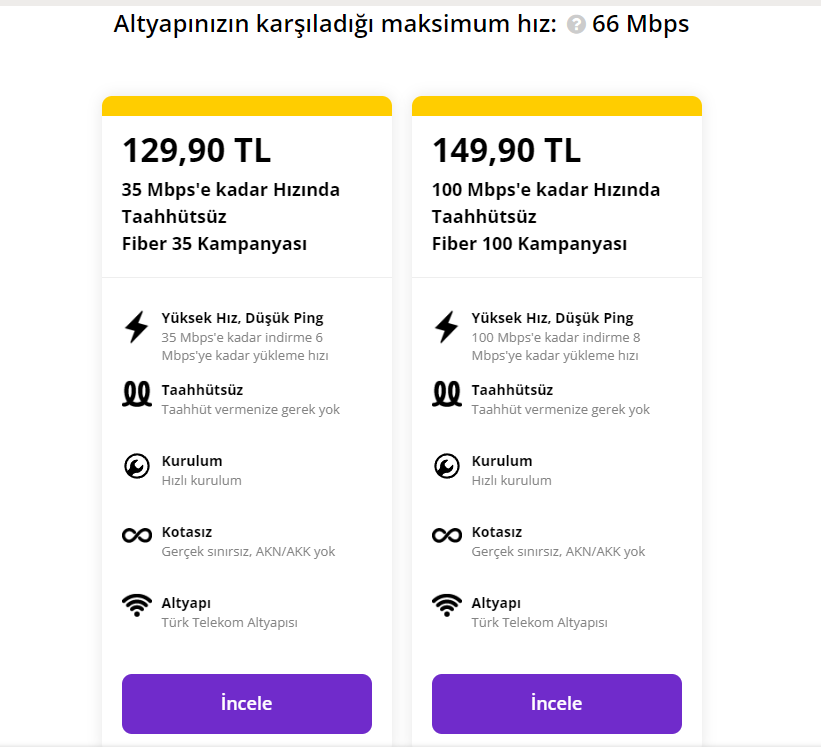821x747 pixels.
Task: Click the Fiber 35 Kampanyası title text
Action: click(214, 244)
